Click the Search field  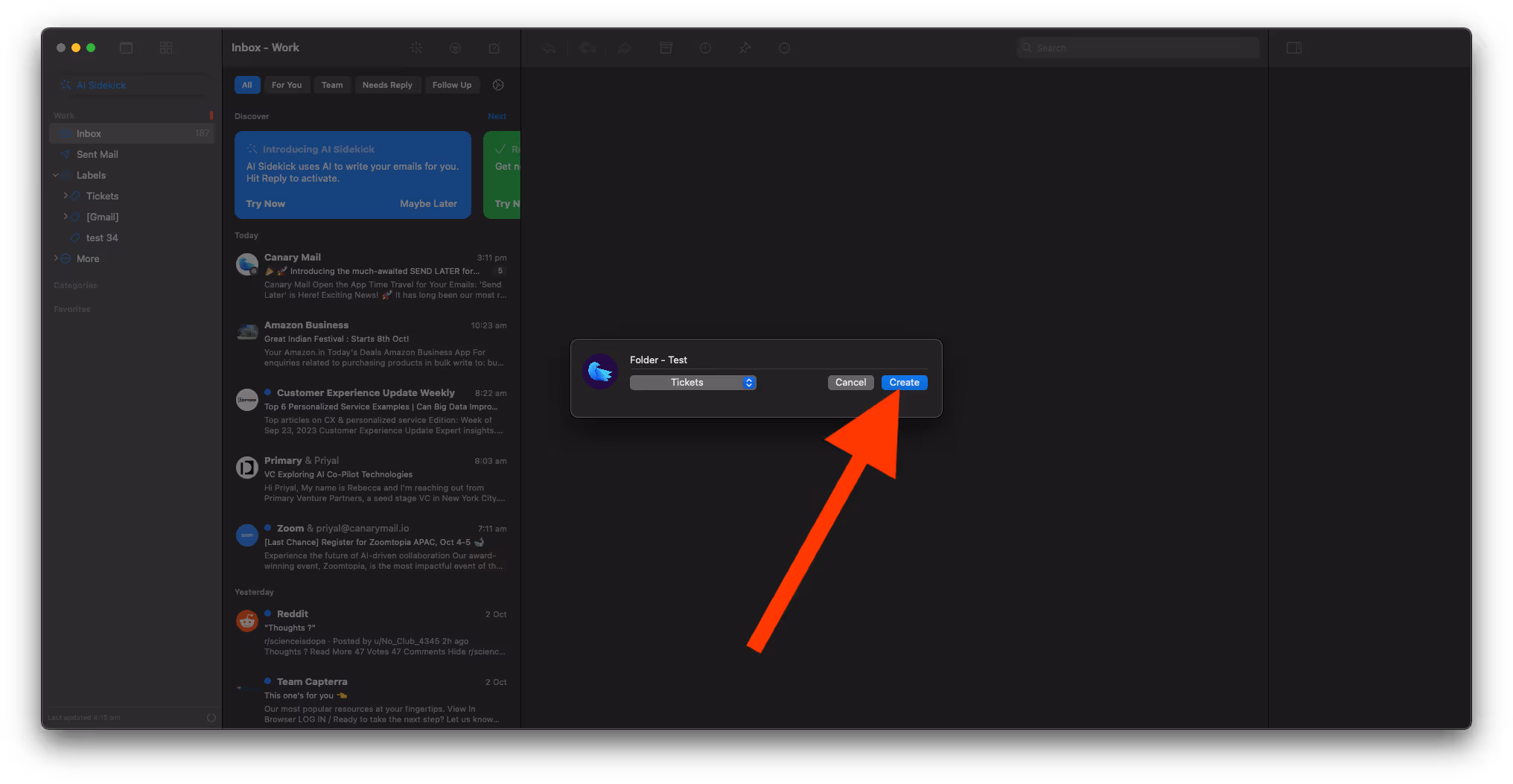click(1138, 48)
